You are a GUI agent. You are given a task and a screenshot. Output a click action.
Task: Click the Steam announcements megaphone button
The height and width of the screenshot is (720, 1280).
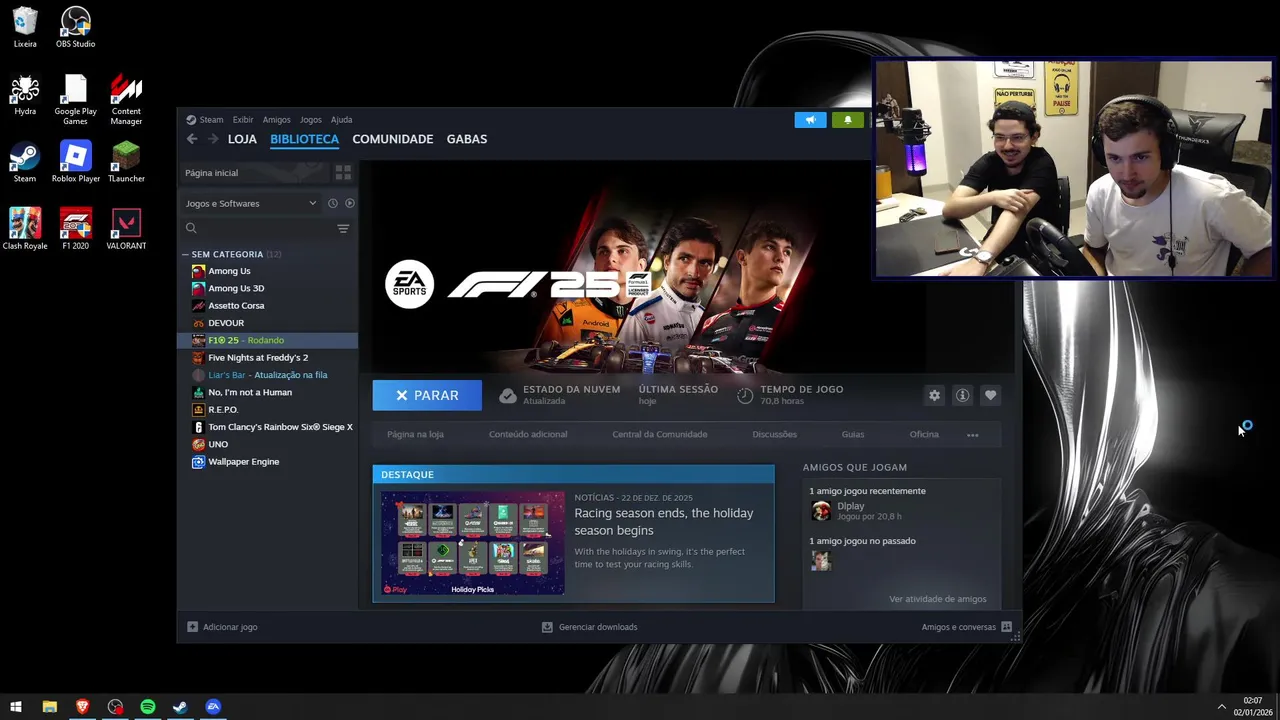coord(810,120)
